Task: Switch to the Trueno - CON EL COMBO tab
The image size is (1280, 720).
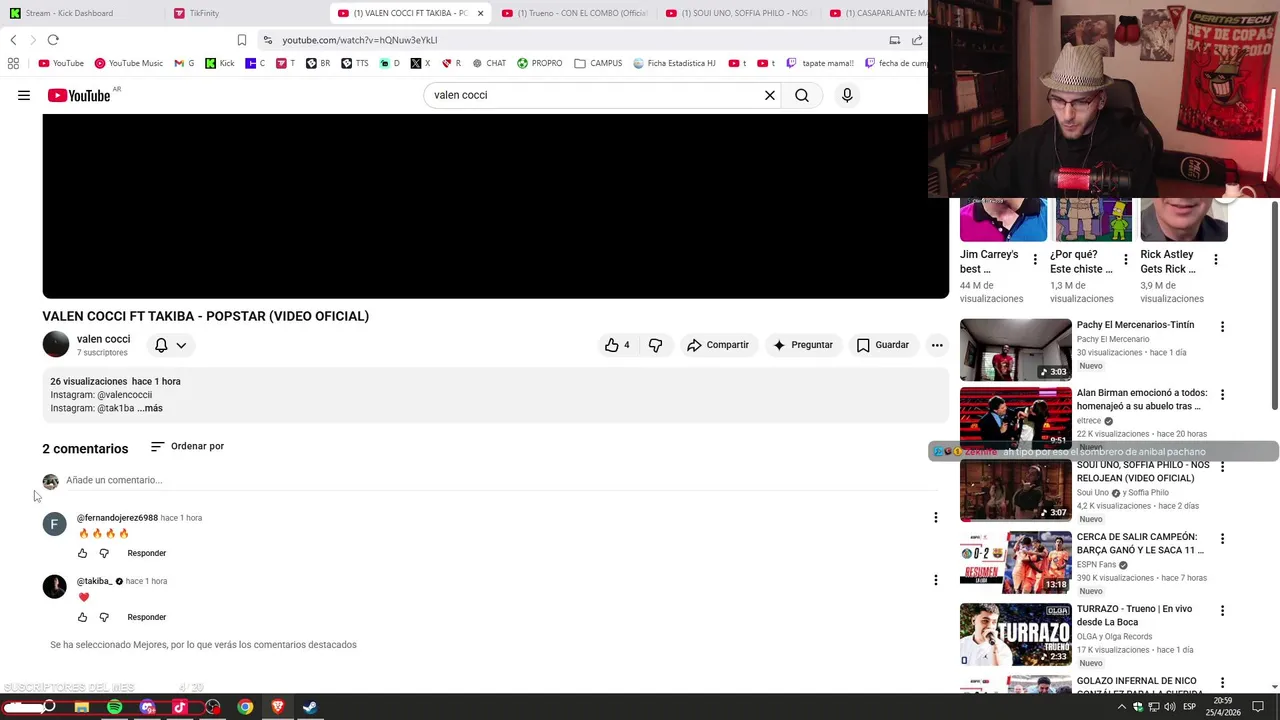Action: click(x=575, y=13)
